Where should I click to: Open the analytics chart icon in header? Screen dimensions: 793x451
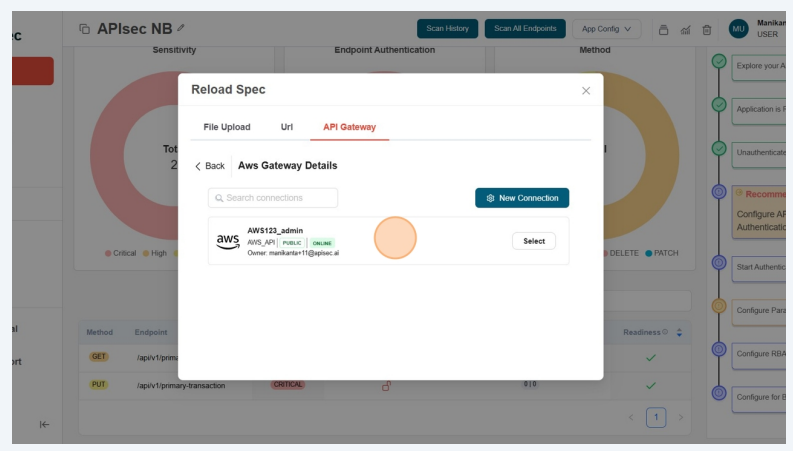point(685,30)
